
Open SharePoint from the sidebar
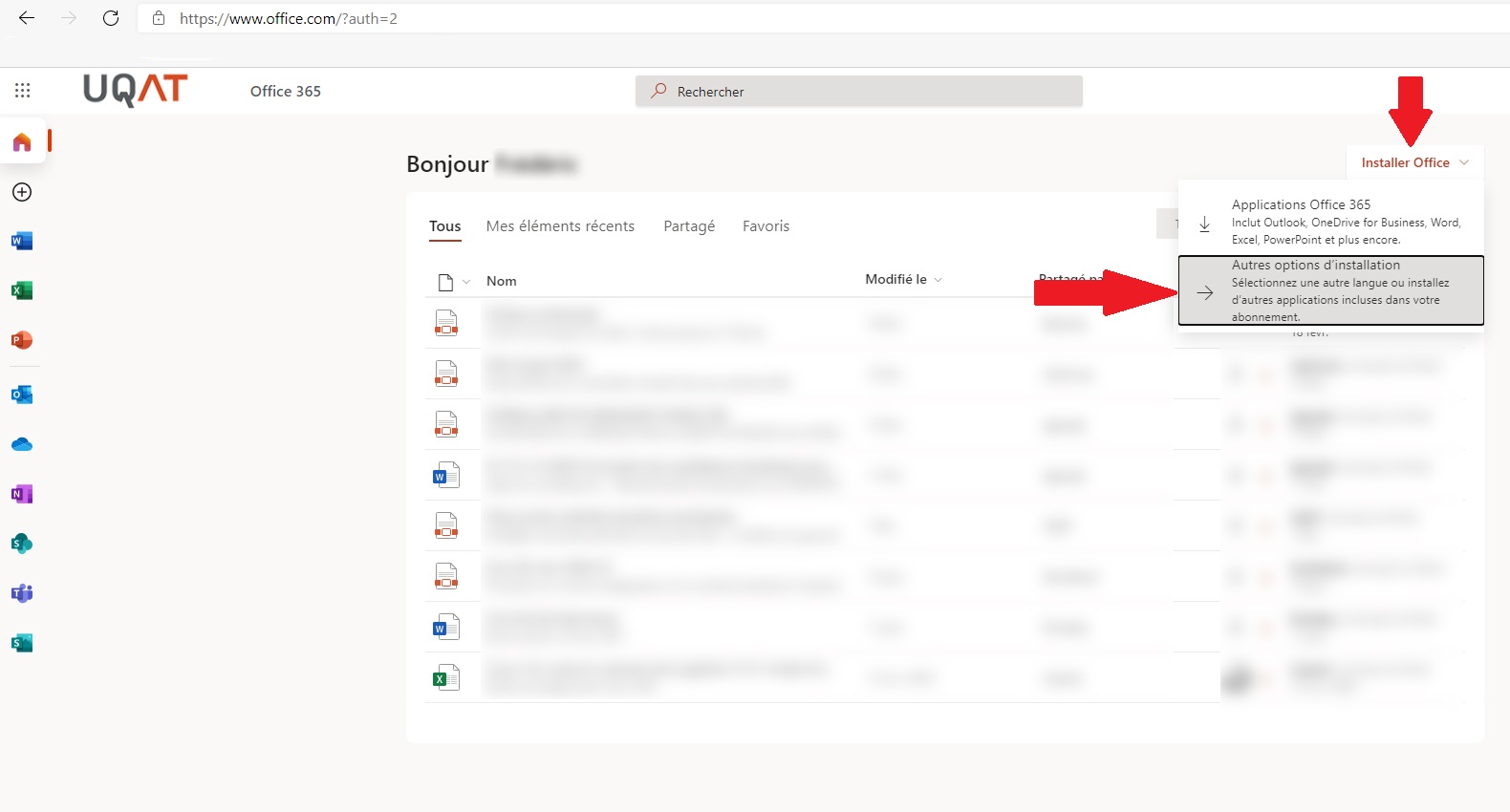22,544
